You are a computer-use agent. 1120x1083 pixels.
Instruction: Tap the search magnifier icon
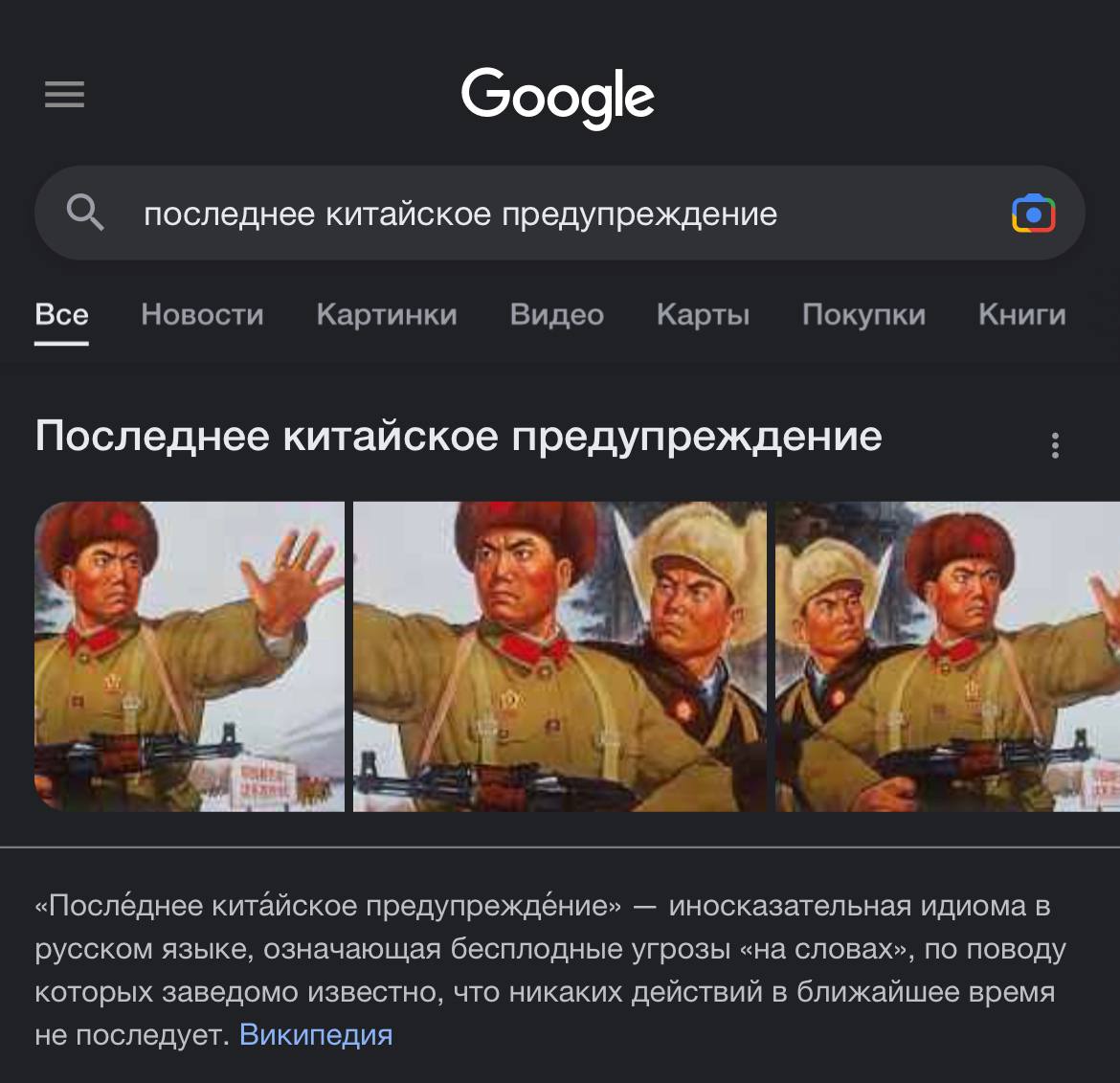(x=85, y=213)
